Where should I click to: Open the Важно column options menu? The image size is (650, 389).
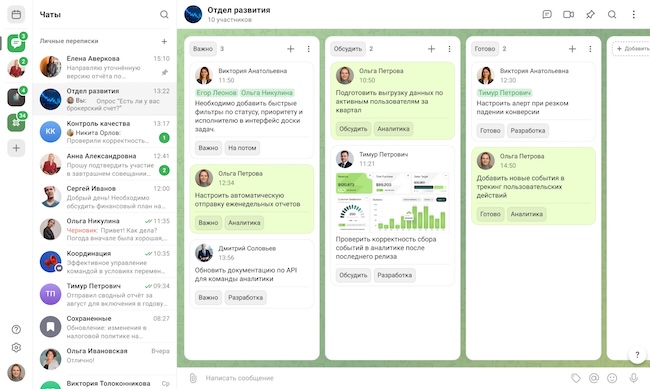(308, 49)
